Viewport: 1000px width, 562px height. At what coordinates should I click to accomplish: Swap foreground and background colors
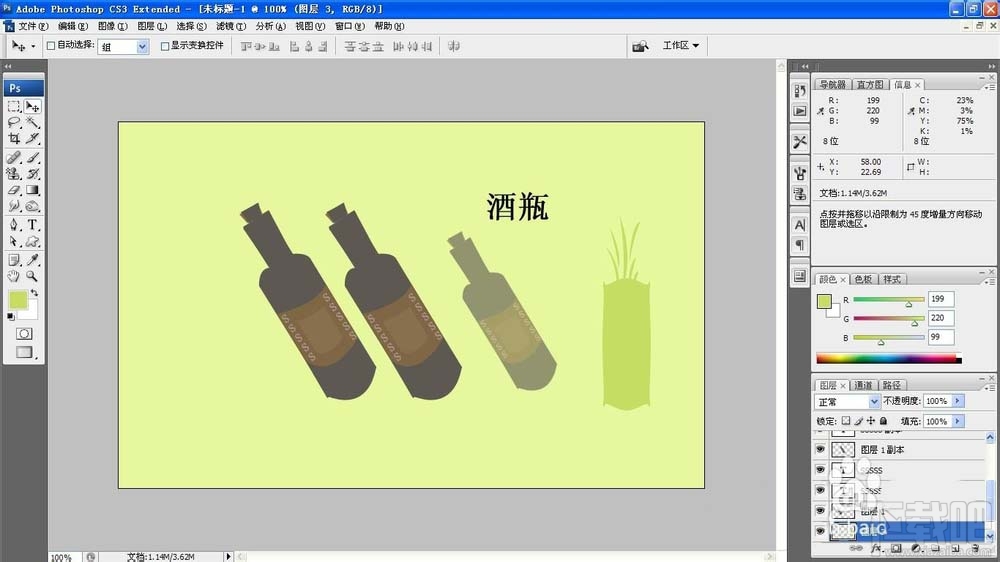click(x=34, y=293)
